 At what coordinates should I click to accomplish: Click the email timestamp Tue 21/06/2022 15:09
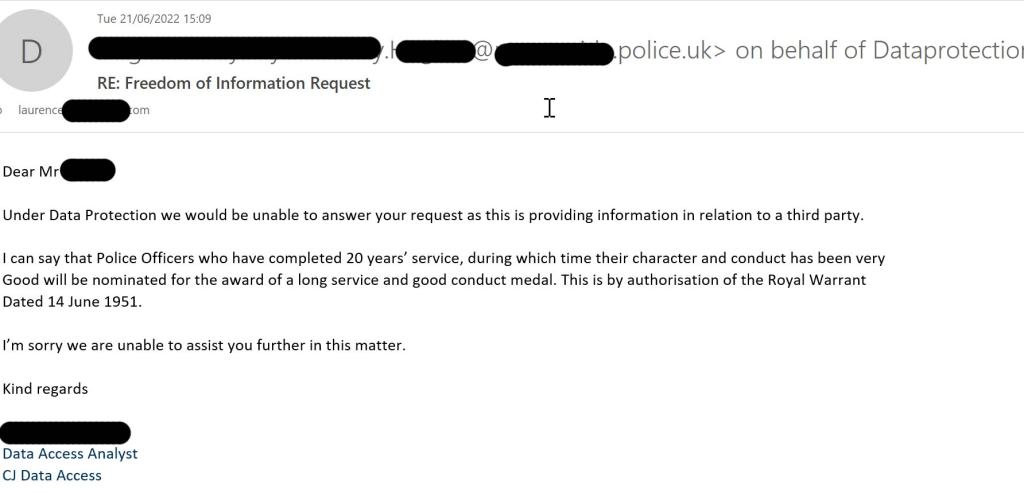point(153,19)
